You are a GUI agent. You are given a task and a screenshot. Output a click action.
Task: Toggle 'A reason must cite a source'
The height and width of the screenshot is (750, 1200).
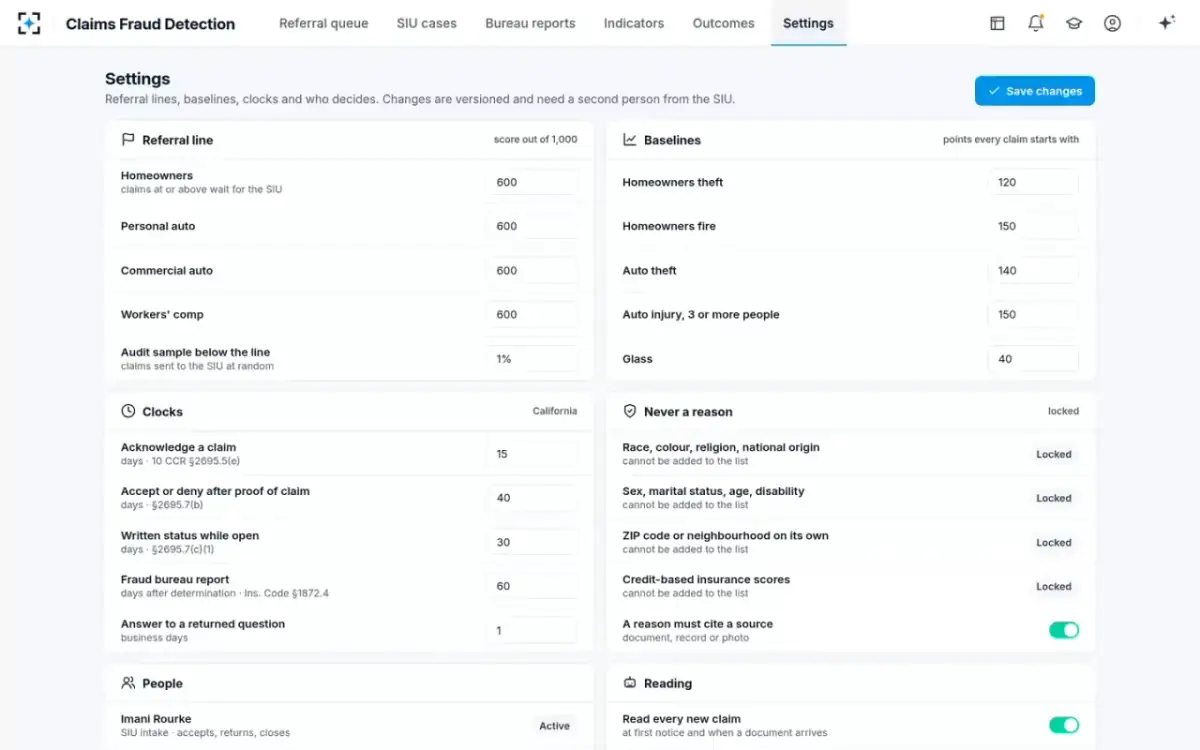pyautogui.click(x=1064, y=630)
